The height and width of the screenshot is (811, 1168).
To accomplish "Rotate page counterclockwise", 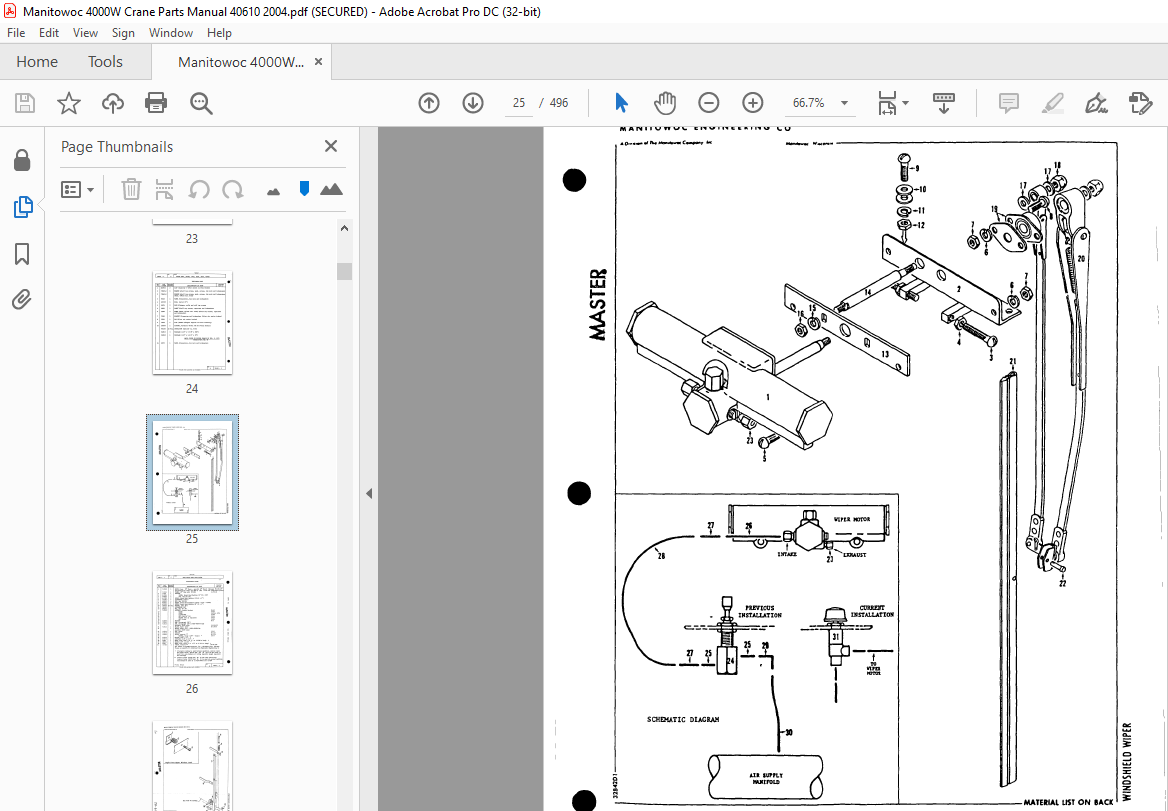I will [x=198, y=189].
